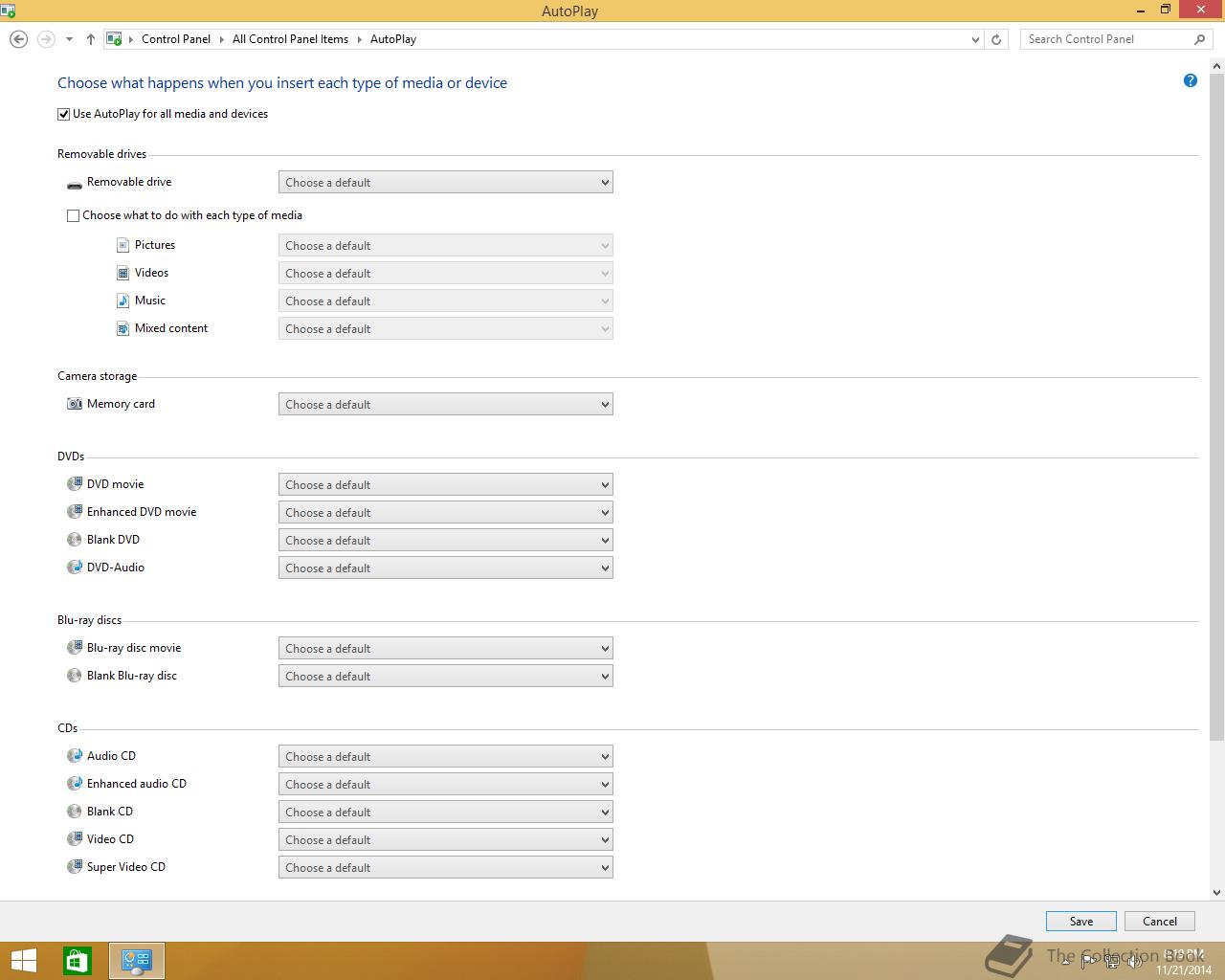The height and width of the screenshot is (980, 1225).
Task: Click the CDs section heading
Action: click(68, 728)
